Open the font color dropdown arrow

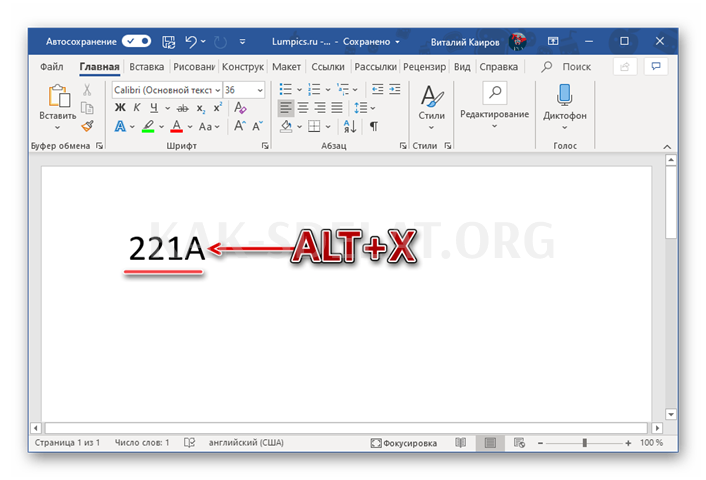pyautogui.click(x=190, y=127)
